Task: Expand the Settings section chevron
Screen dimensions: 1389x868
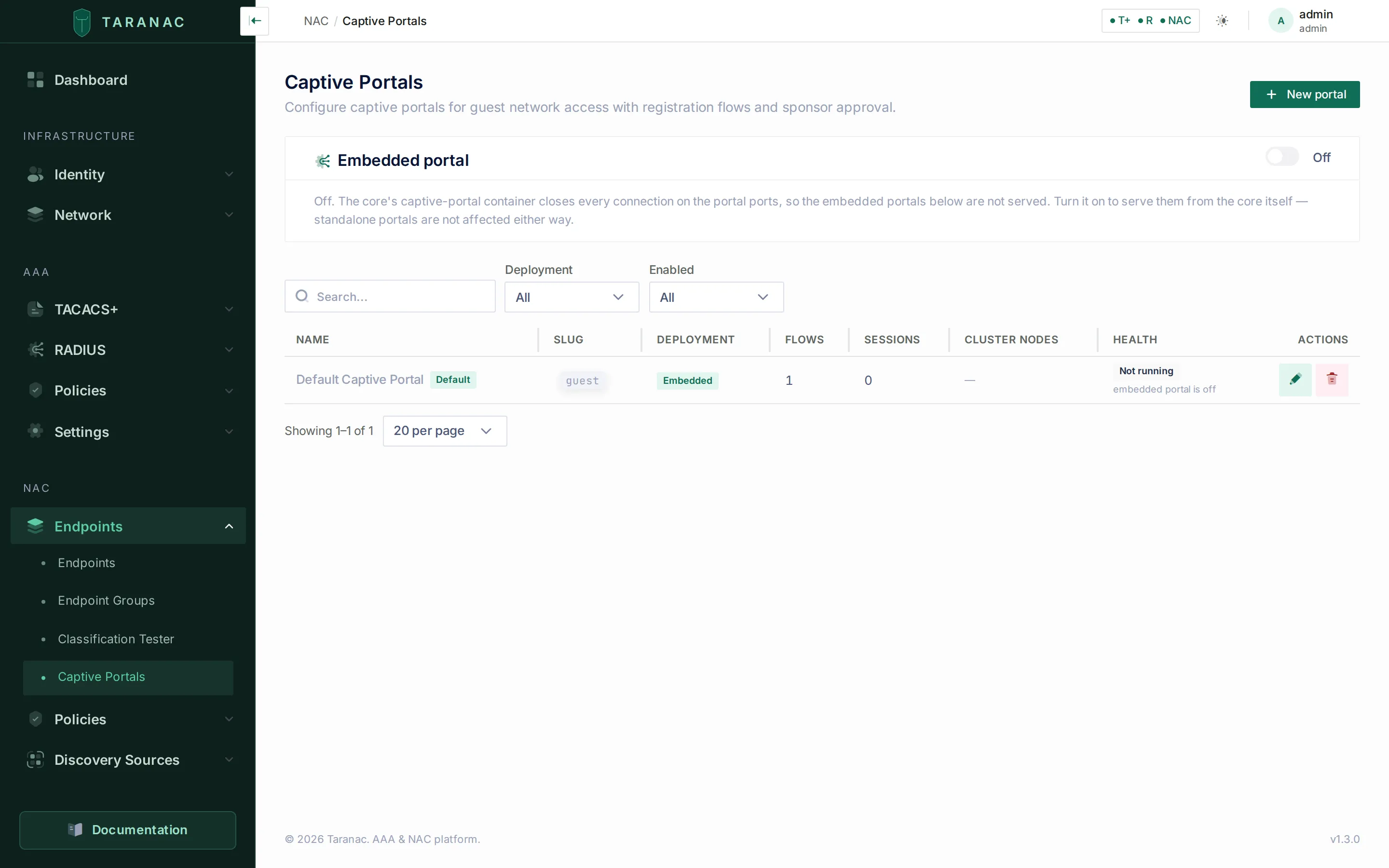Action: pyautogui.click(x=229, y=431)
